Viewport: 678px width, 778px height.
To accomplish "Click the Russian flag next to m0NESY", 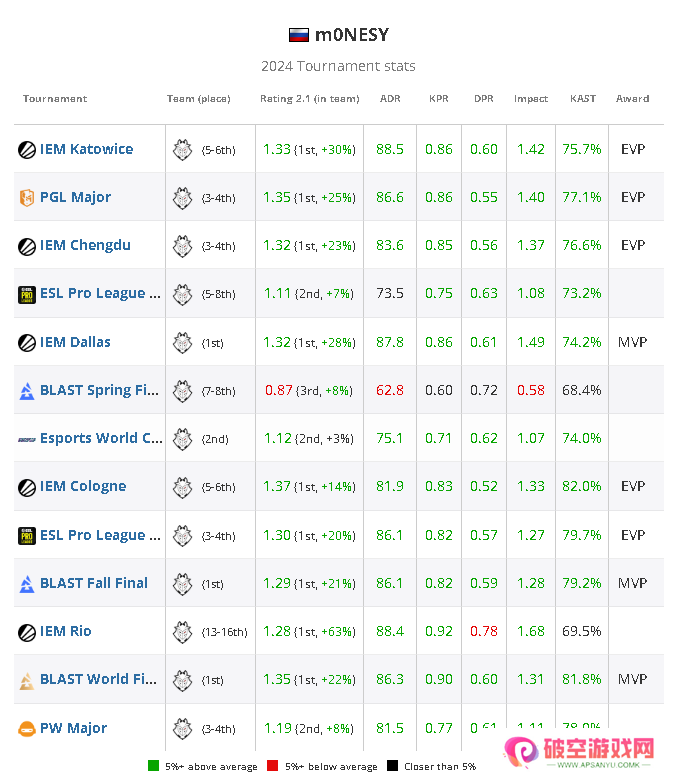I will [298, 35].
